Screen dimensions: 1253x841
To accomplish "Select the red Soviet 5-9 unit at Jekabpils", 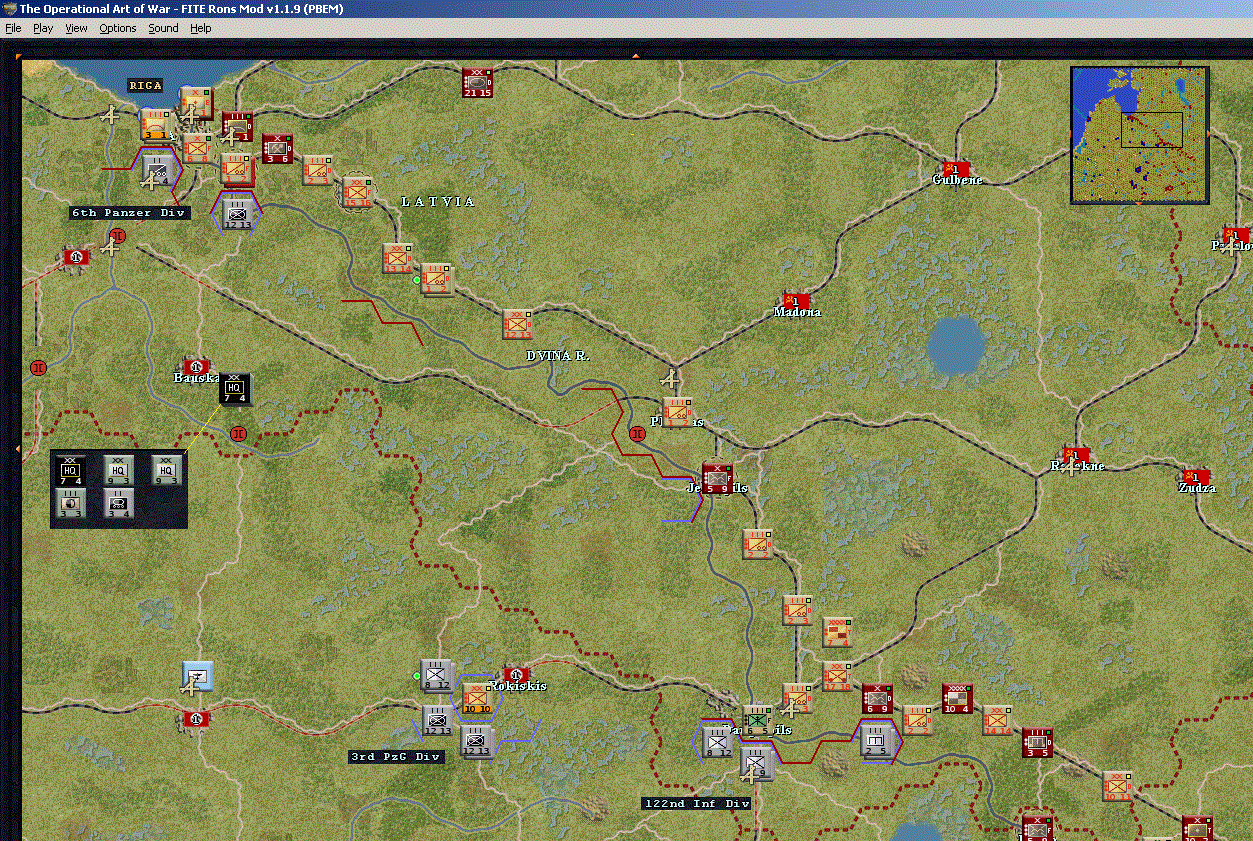I will coord(717,478).
